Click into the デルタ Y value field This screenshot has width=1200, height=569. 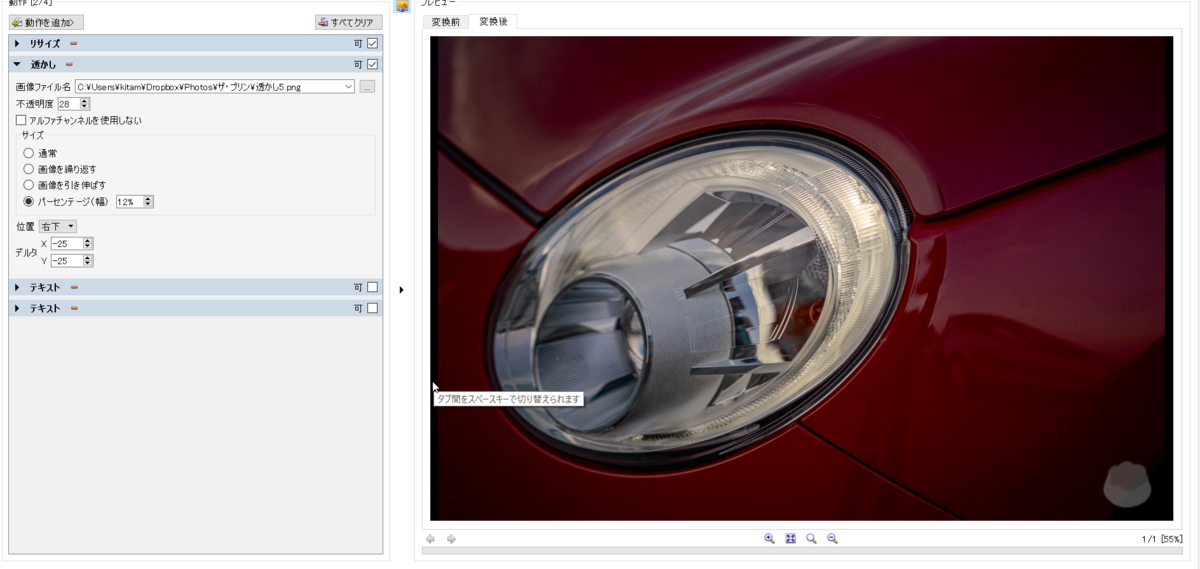(x=66, y=261)
